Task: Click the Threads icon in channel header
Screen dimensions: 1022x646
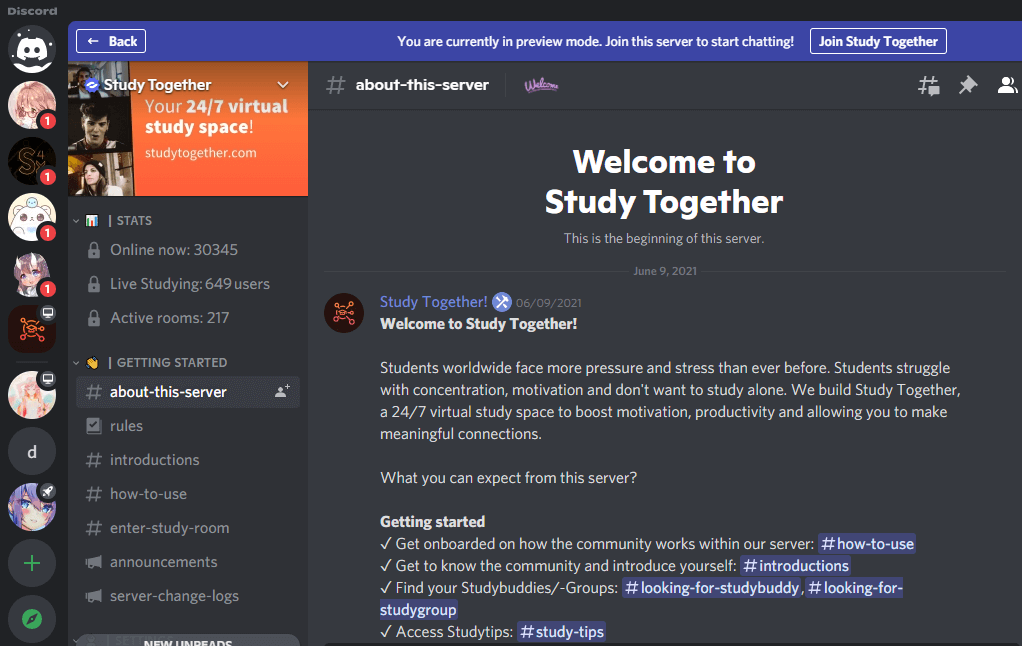Action: click(929, 85)
